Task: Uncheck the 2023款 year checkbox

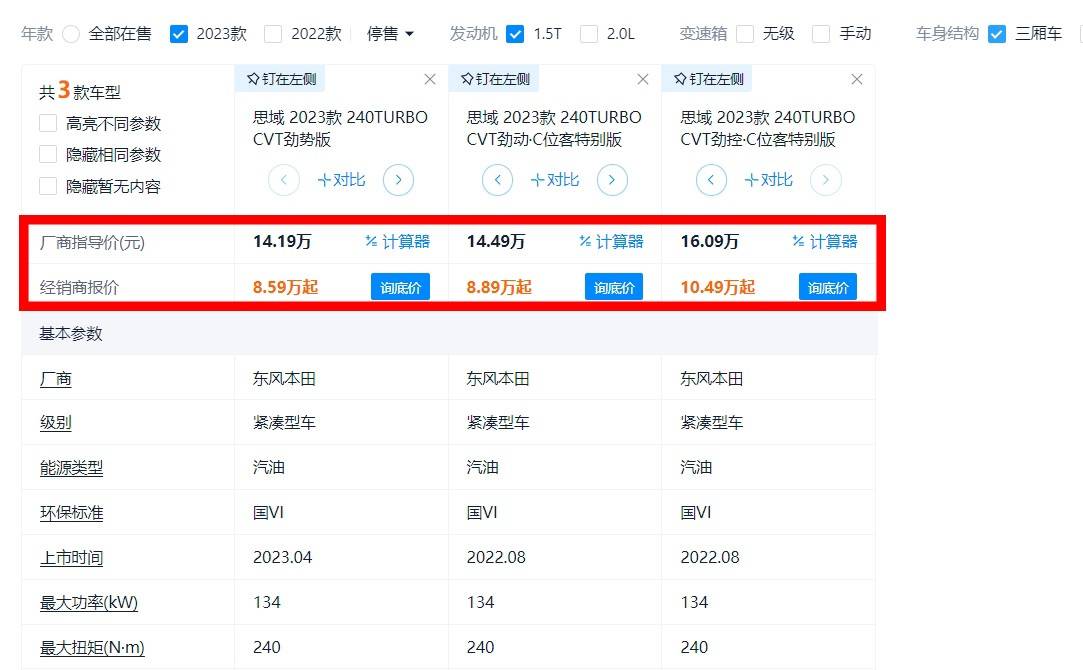Action: 179,34
